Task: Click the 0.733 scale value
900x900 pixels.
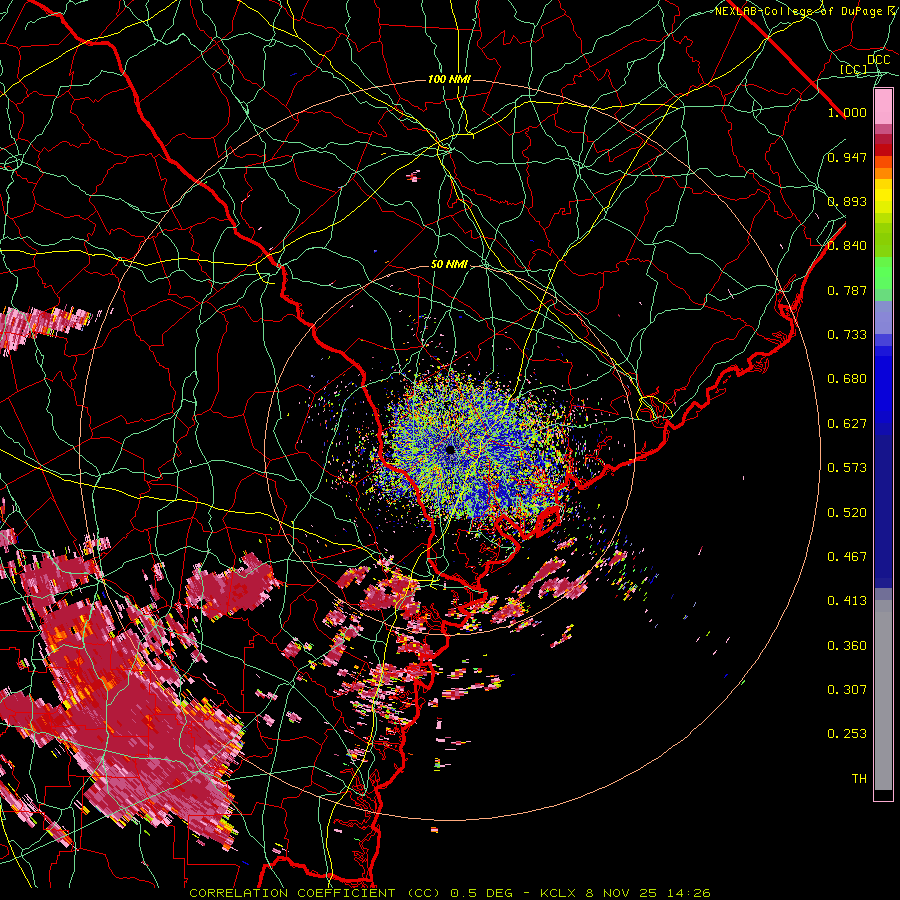Action: (847, 335)
